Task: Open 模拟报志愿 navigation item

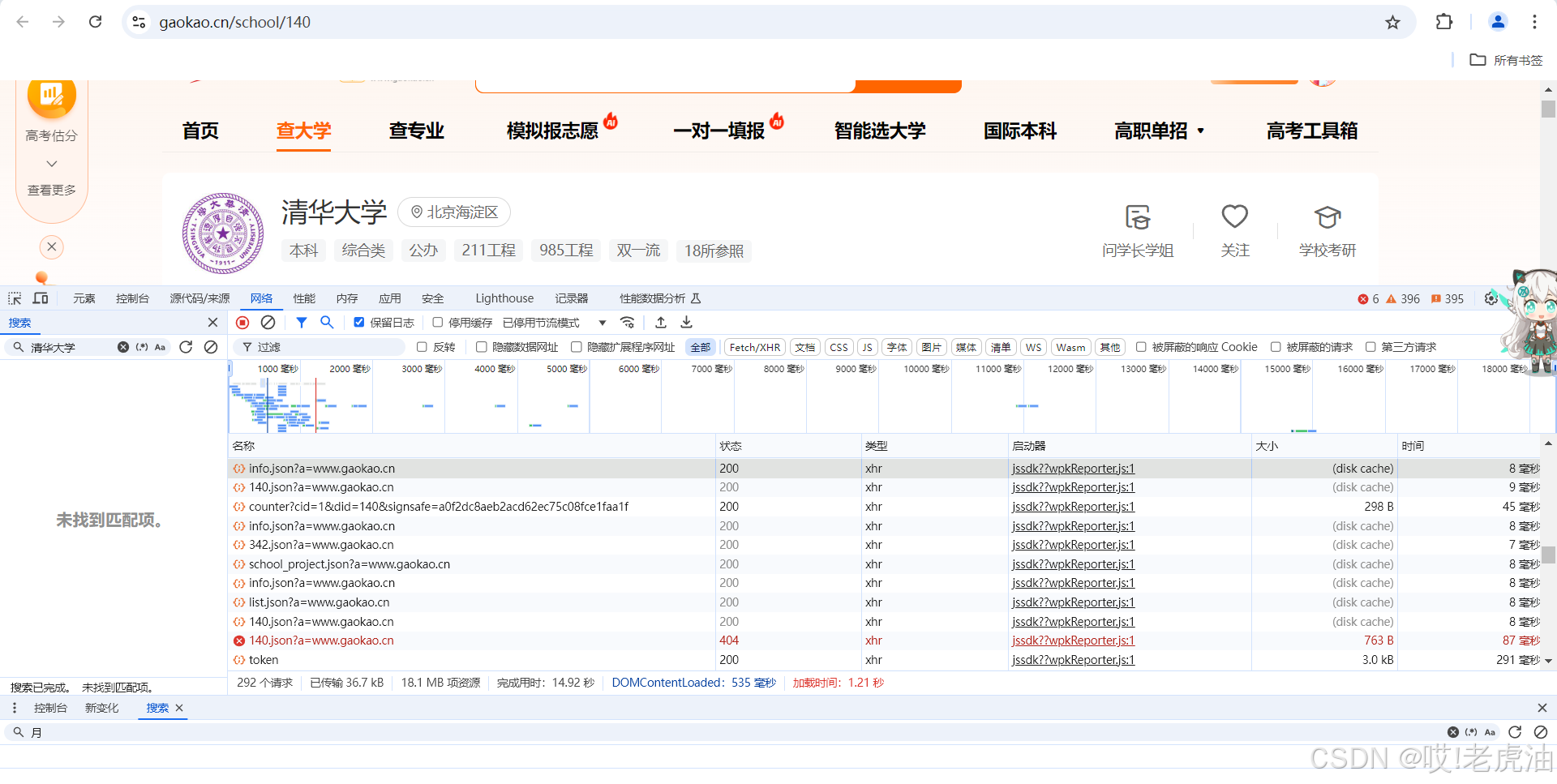Action: coord(552,131)
